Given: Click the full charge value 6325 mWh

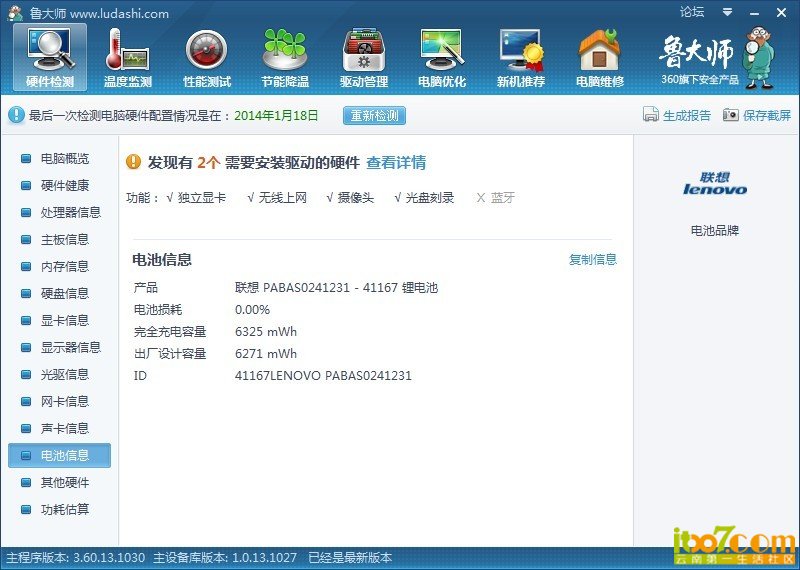Looking at the screenshot, I should click(x=266, y=332).
